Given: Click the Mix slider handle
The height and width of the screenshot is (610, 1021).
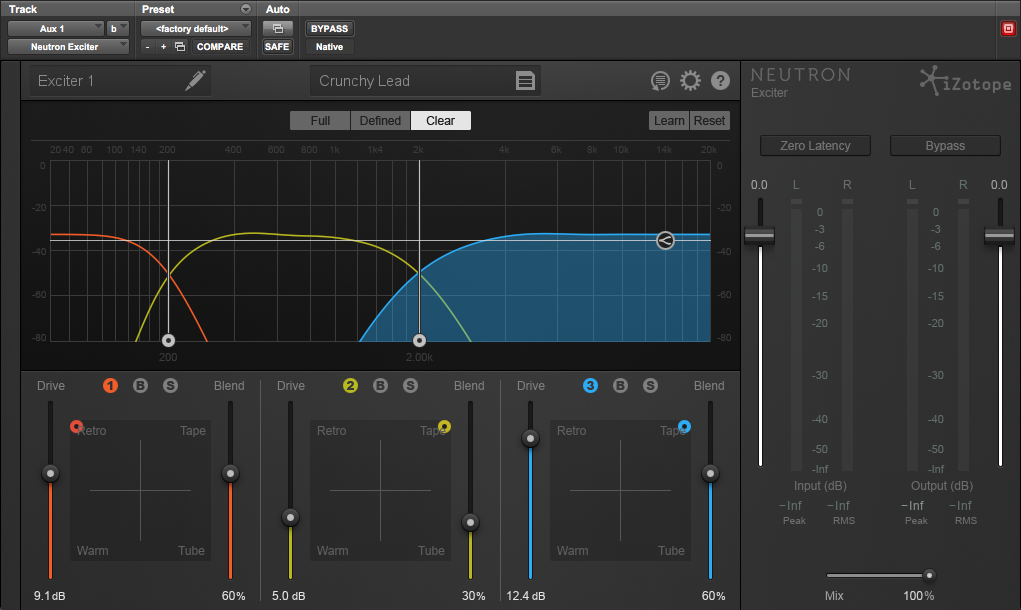Looking at the screenshot, I should [929, 575].
